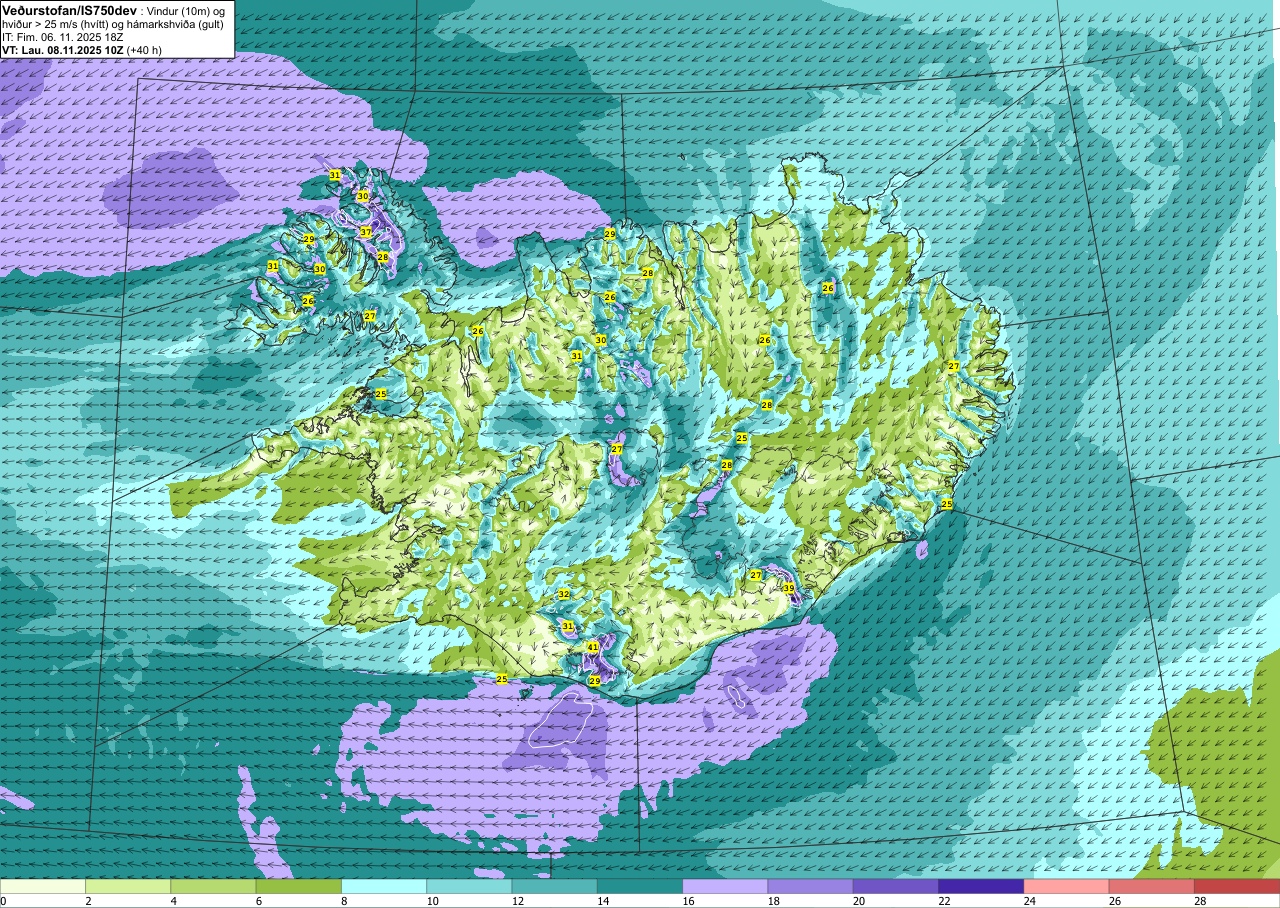Click the yellow gust label 41
This screenshot has width=1280, height=908.
coord(592,647)
